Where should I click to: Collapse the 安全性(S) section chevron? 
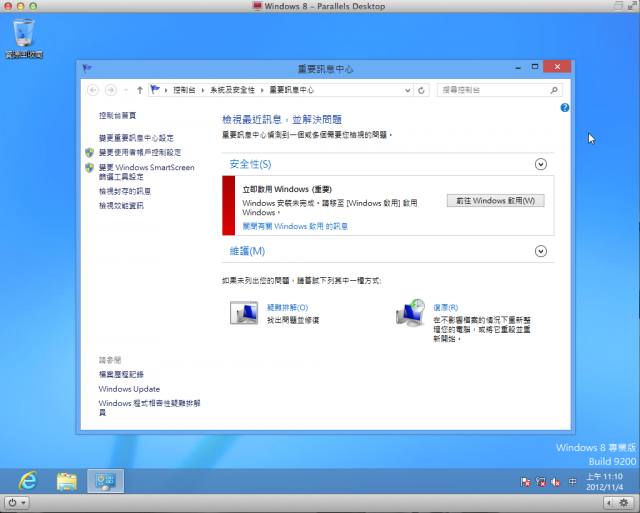(x=541, y=164)
